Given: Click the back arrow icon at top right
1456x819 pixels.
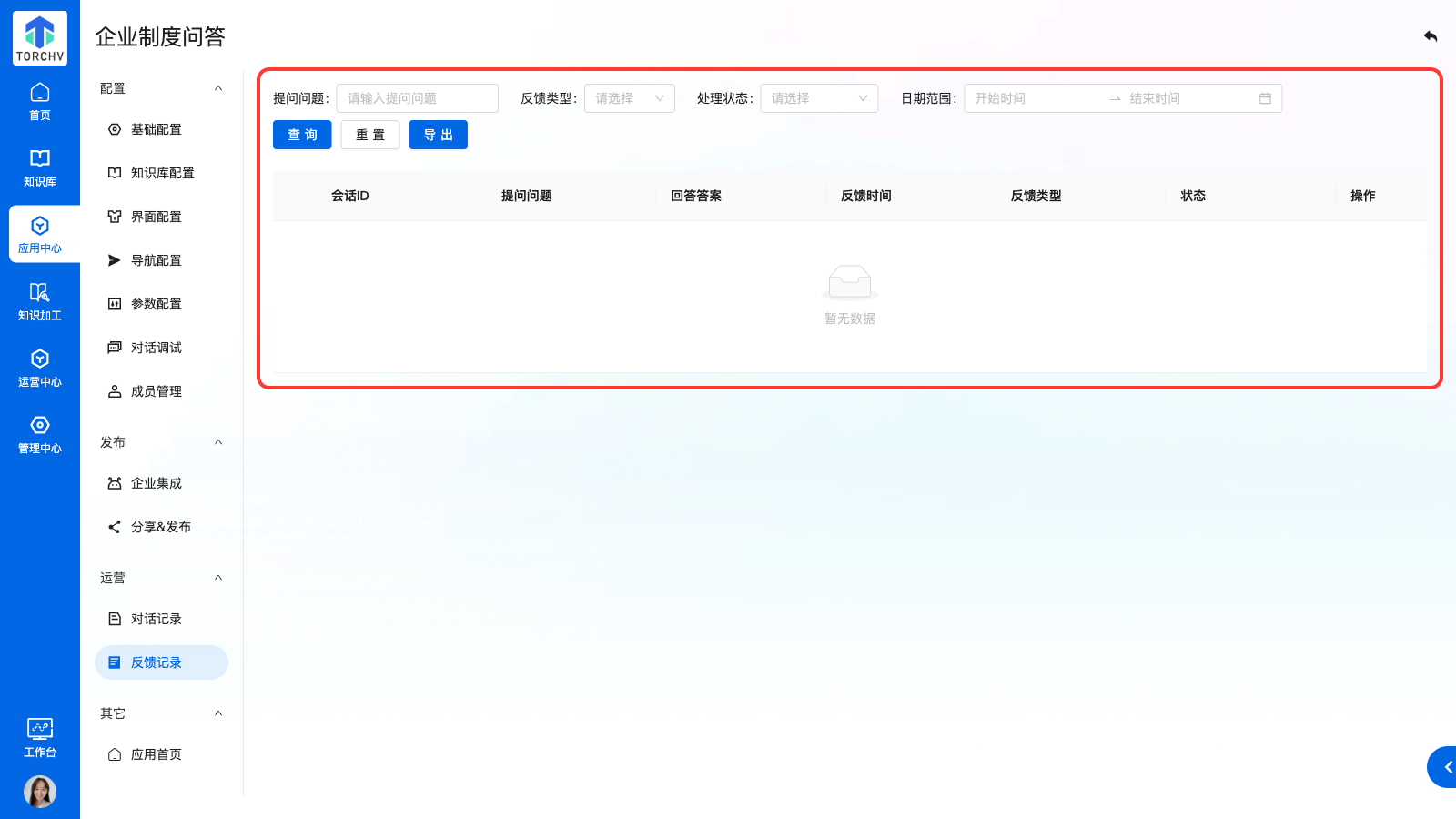Looking at the screenshot, I should point(1431,36).
